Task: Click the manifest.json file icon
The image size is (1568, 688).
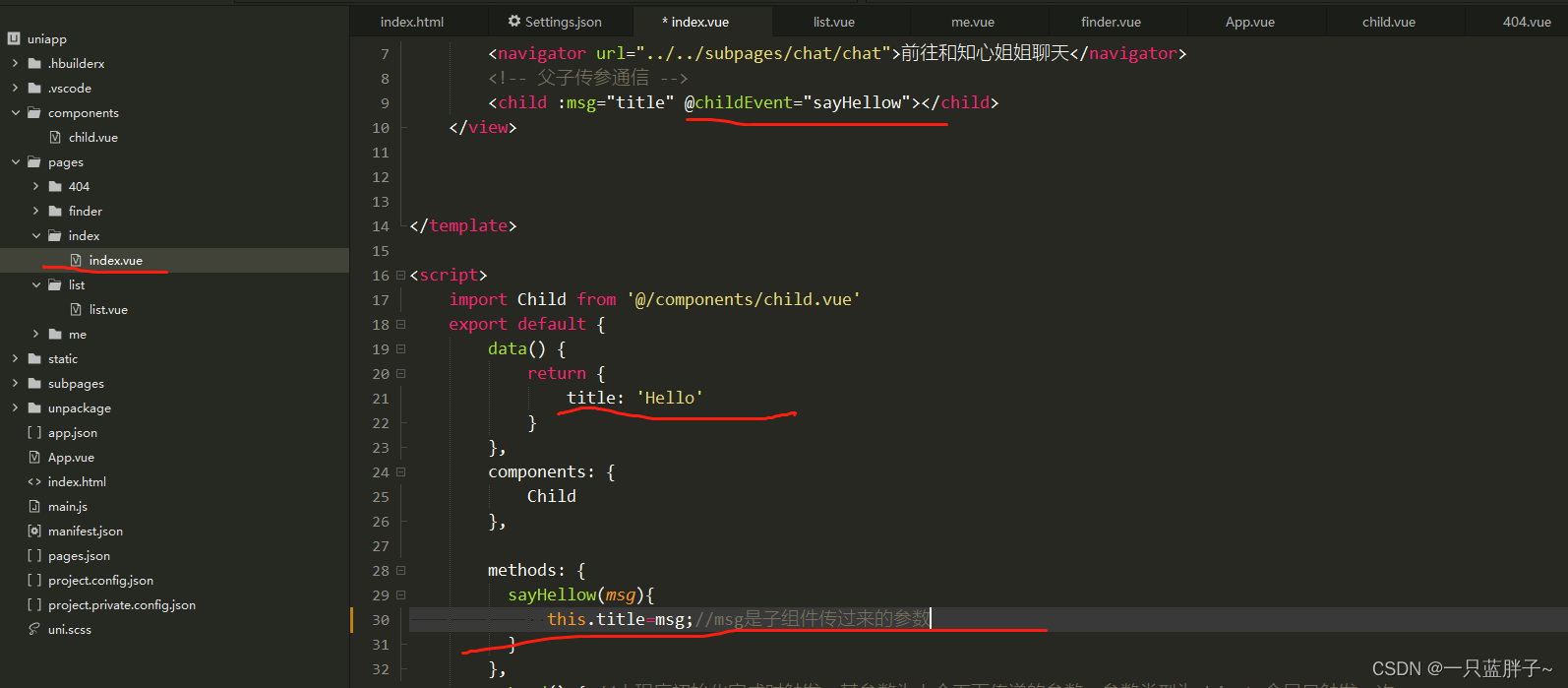Action: 34,531
